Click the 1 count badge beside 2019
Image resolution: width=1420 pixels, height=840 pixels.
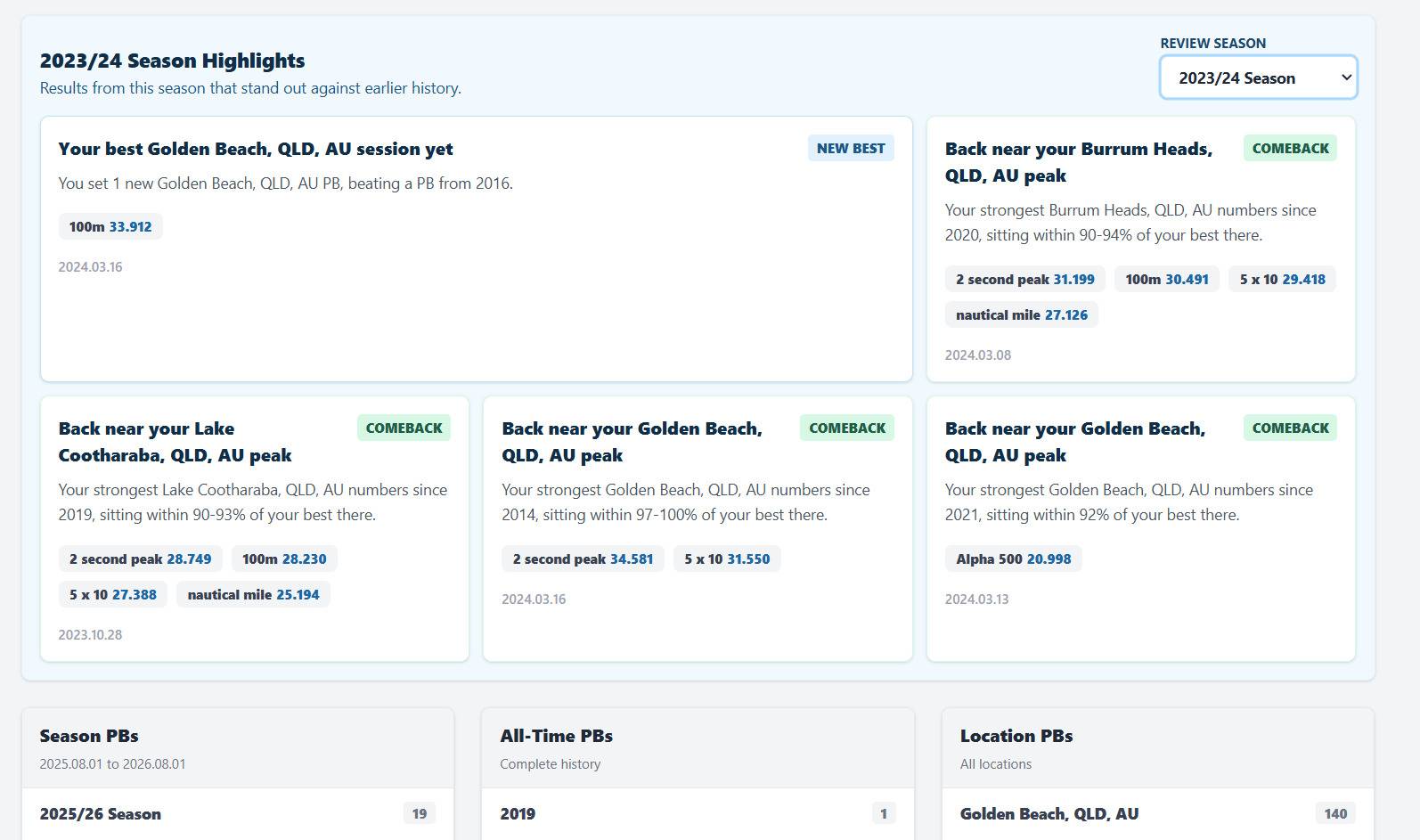coord(884,813)
